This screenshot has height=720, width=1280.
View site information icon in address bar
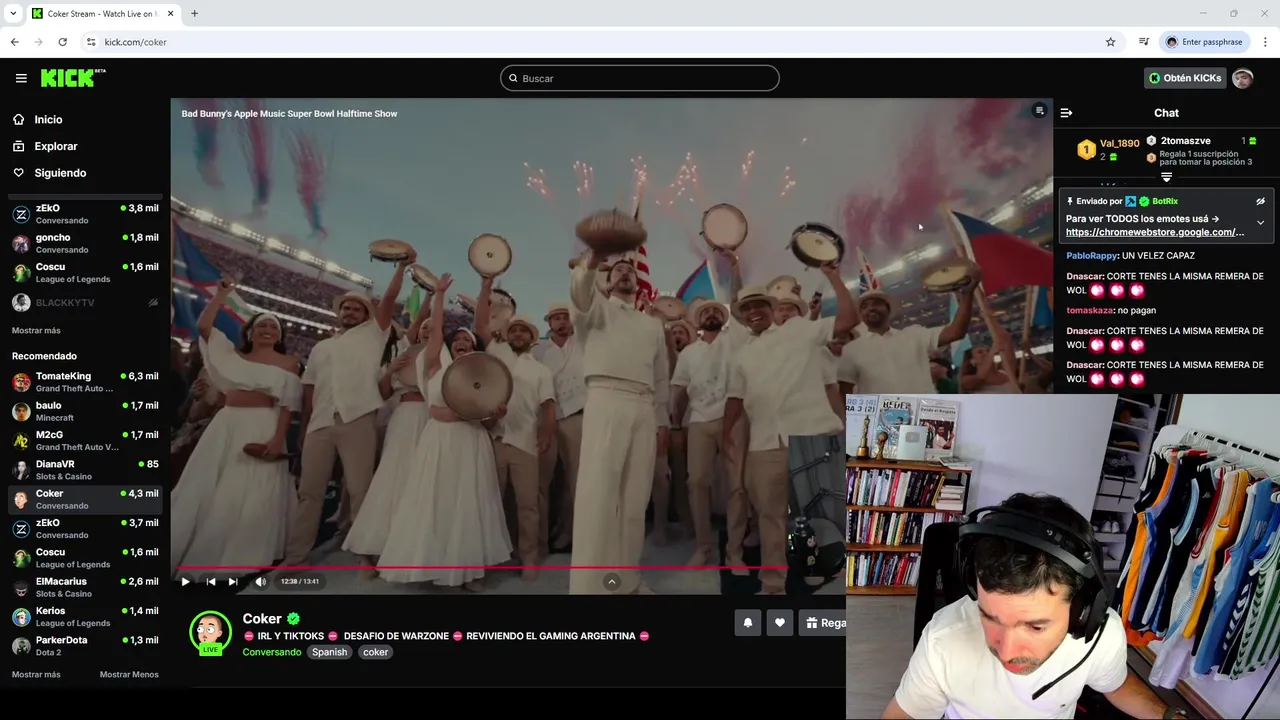click(x=91, y=42)
